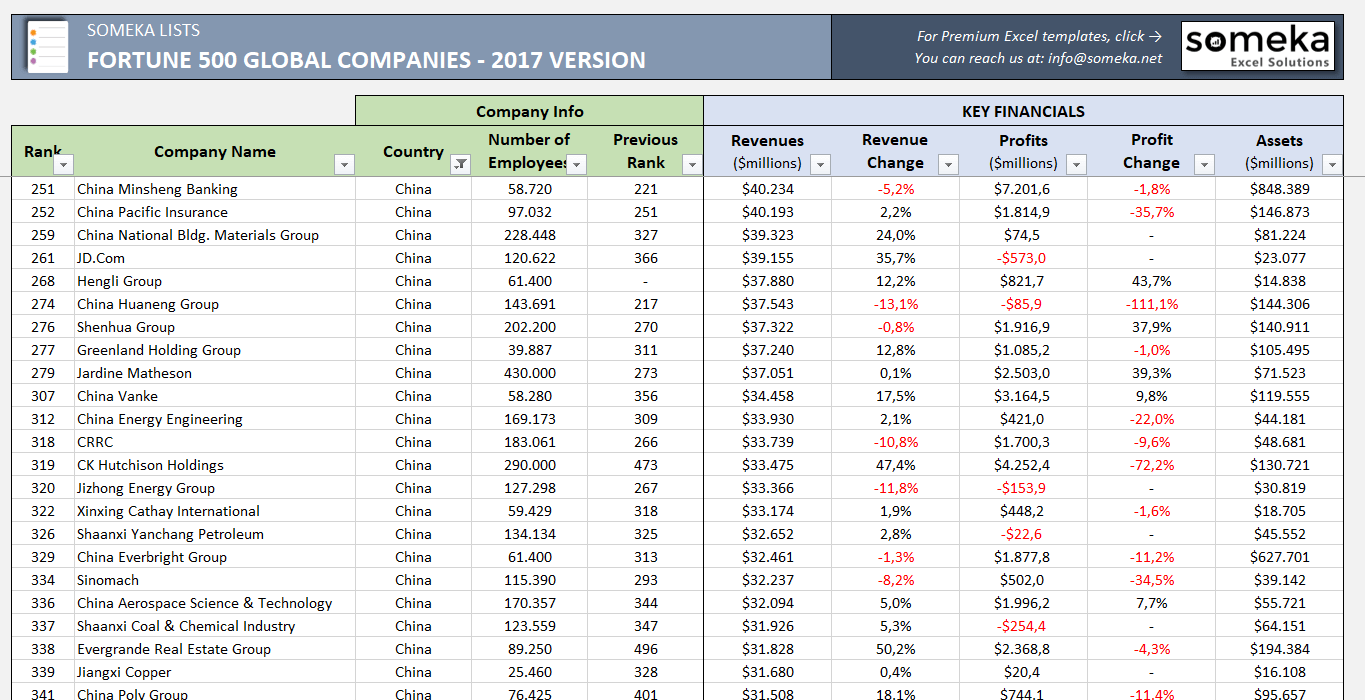Click the profit change -72,2% cell

pyautogui.click(x=1151, y=465)
